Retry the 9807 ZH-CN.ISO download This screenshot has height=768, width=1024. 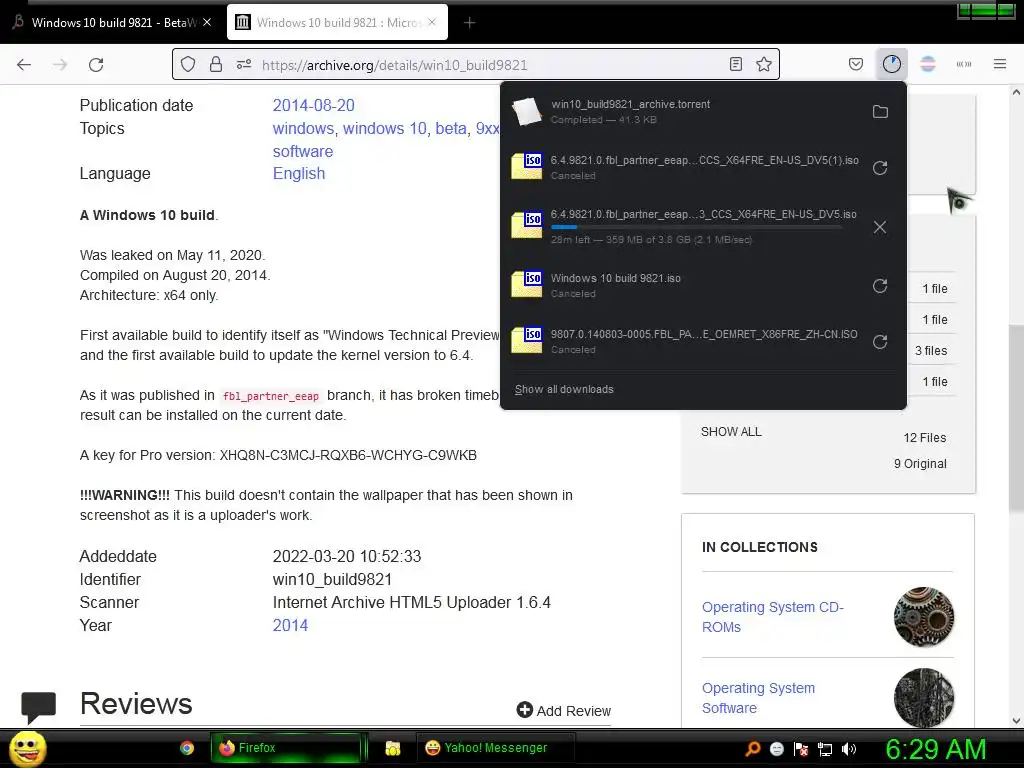(880, 342)
